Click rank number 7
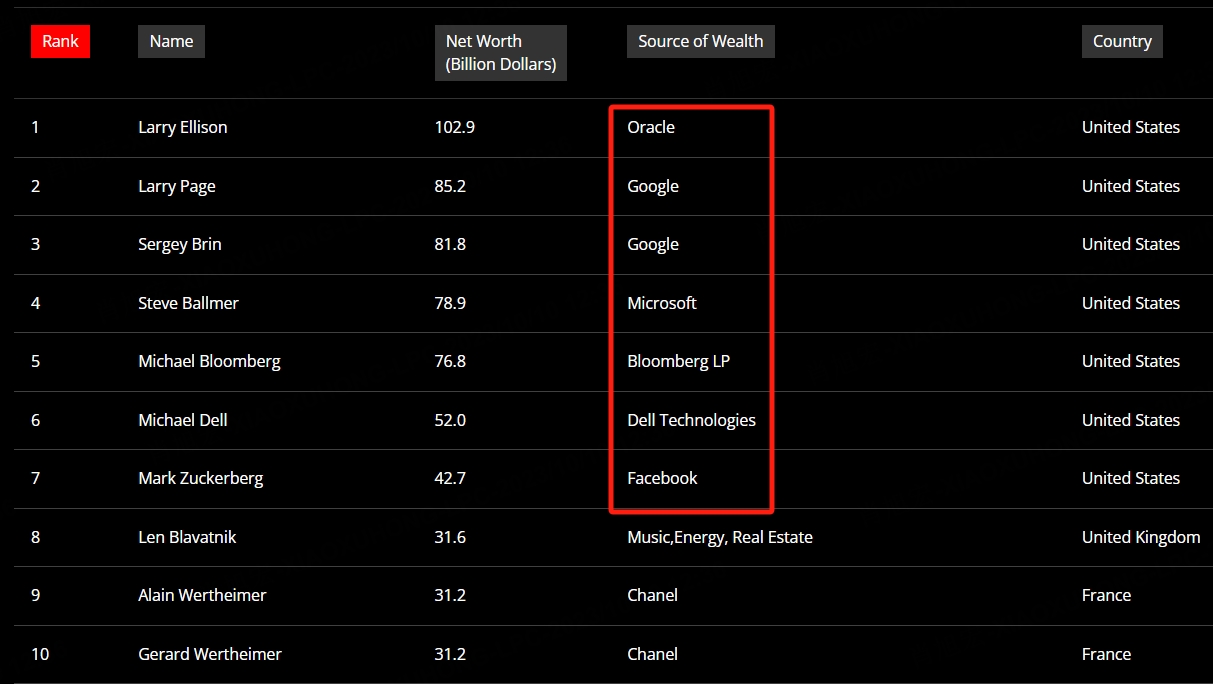The image size is (1213, 684). (35, 478)
